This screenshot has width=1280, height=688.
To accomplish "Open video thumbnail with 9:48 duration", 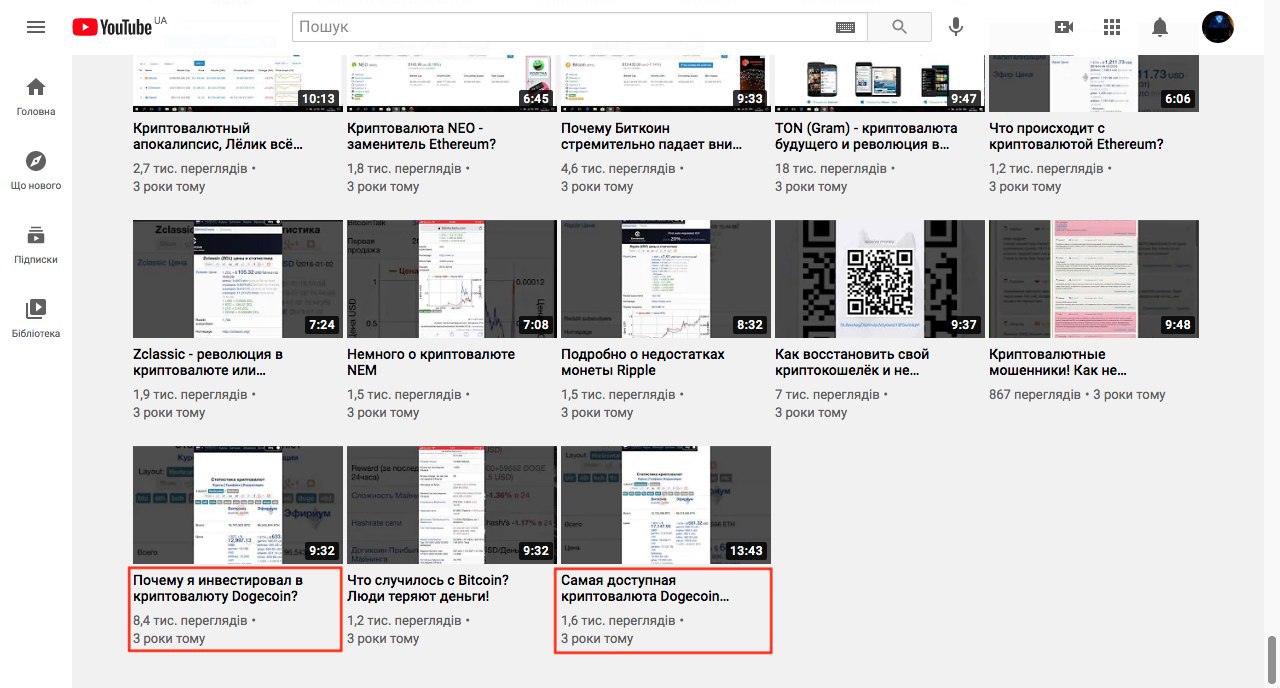I will (1094, 279).
